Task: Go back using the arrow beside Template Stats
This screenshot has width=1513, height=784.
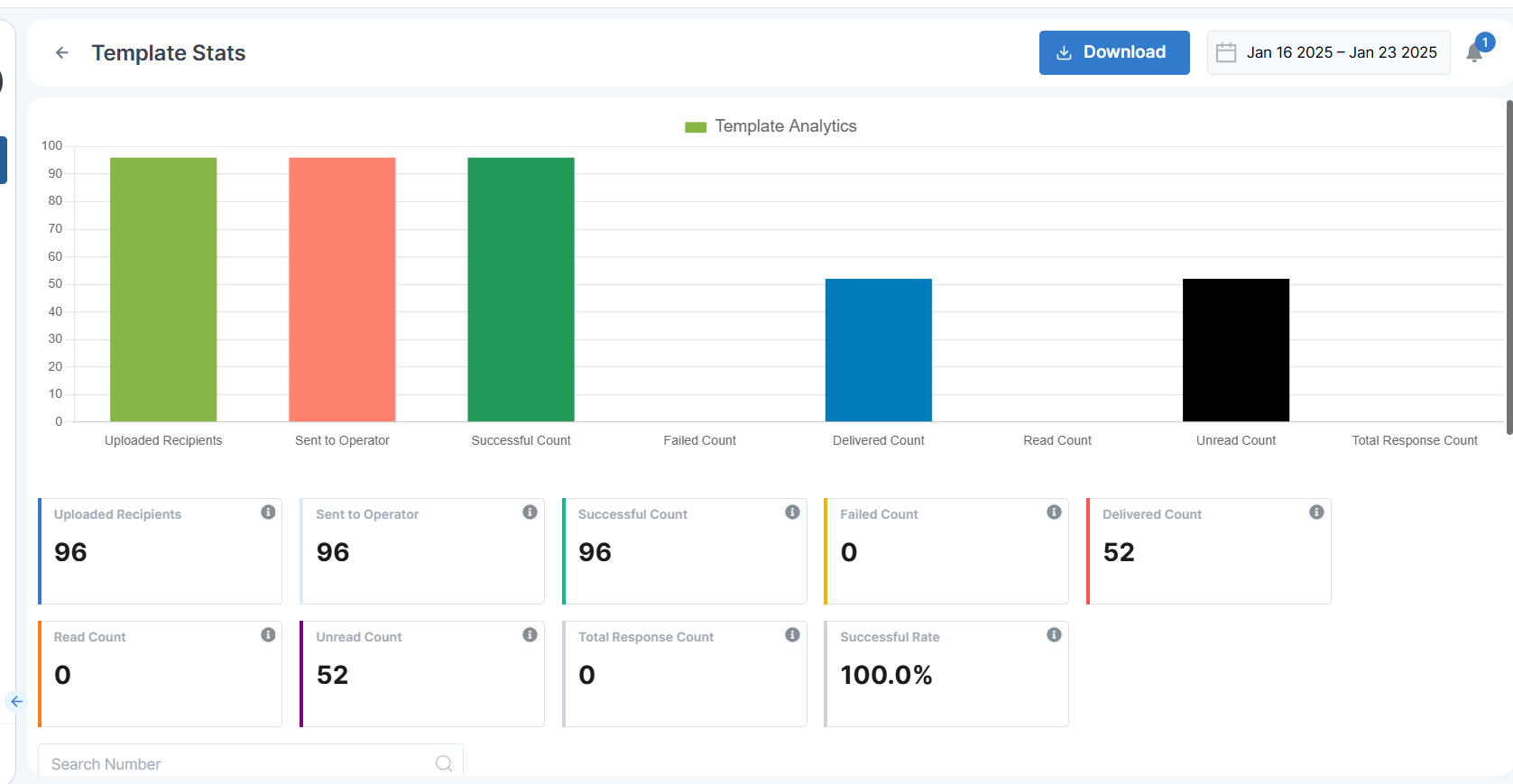Action: click(x=62, y=53)
